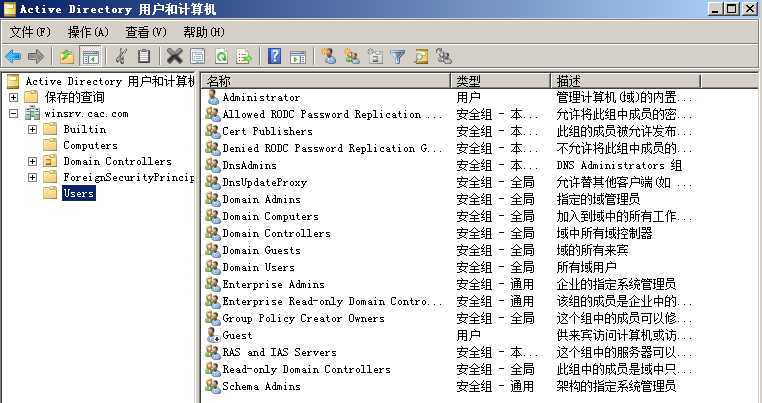This screenshot has width=762, height=403.
Task: Click the DnsAdmins group icon
Action: (x=213, y=165)
